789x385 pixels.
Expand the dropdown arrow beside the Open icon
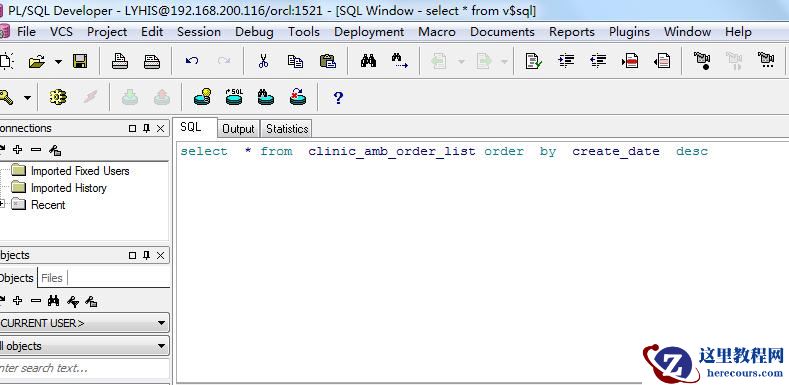(58, 62)
